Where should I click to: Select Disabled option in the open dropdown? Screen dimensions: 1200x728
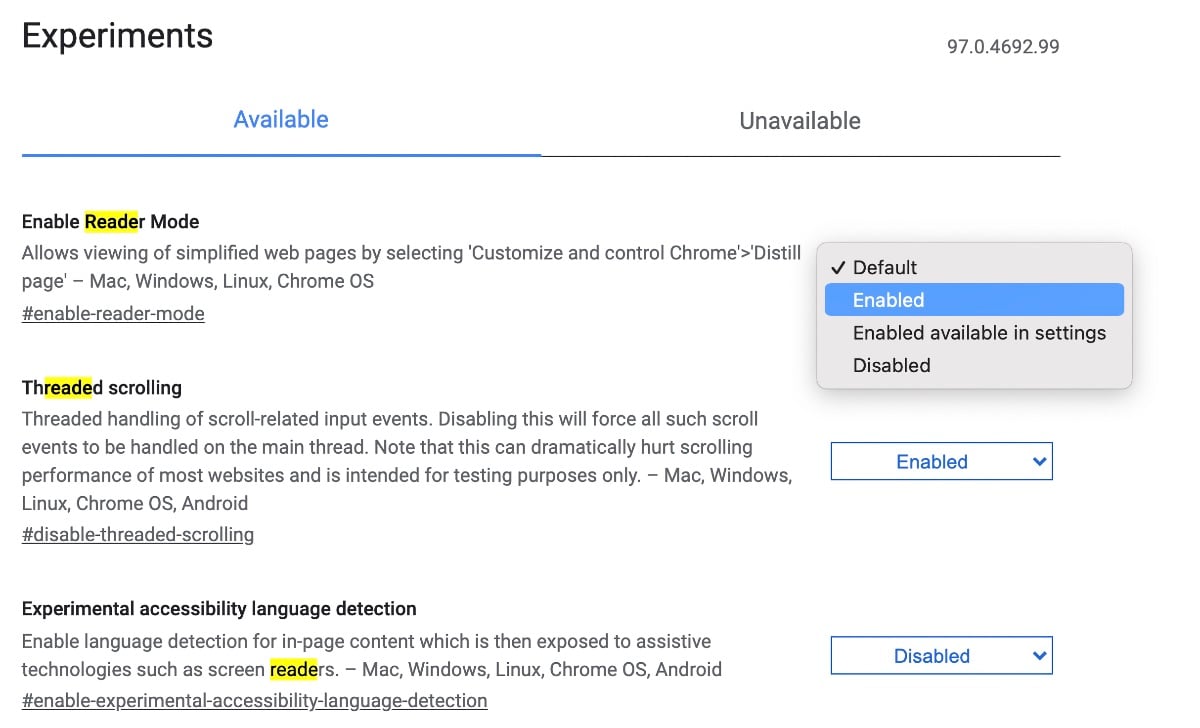pos(974,365)
